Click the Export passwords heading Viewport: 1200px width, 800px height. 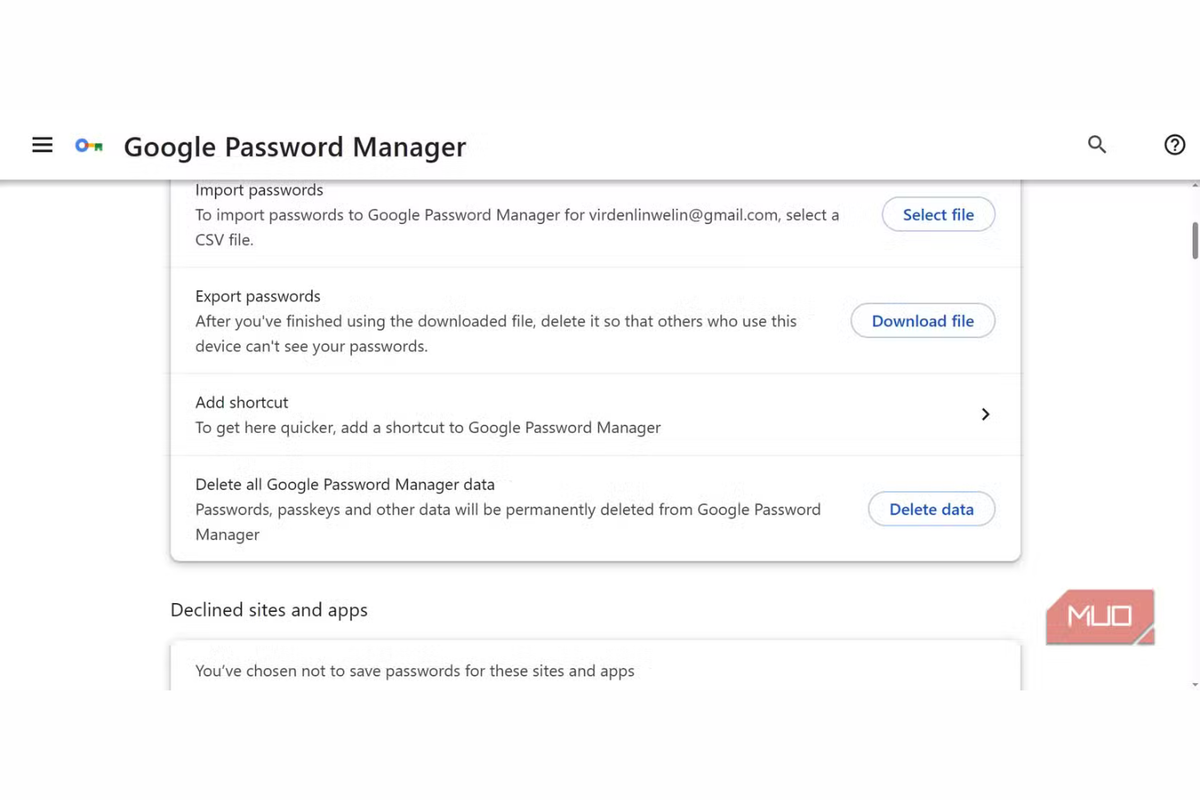tap(258, 296)
